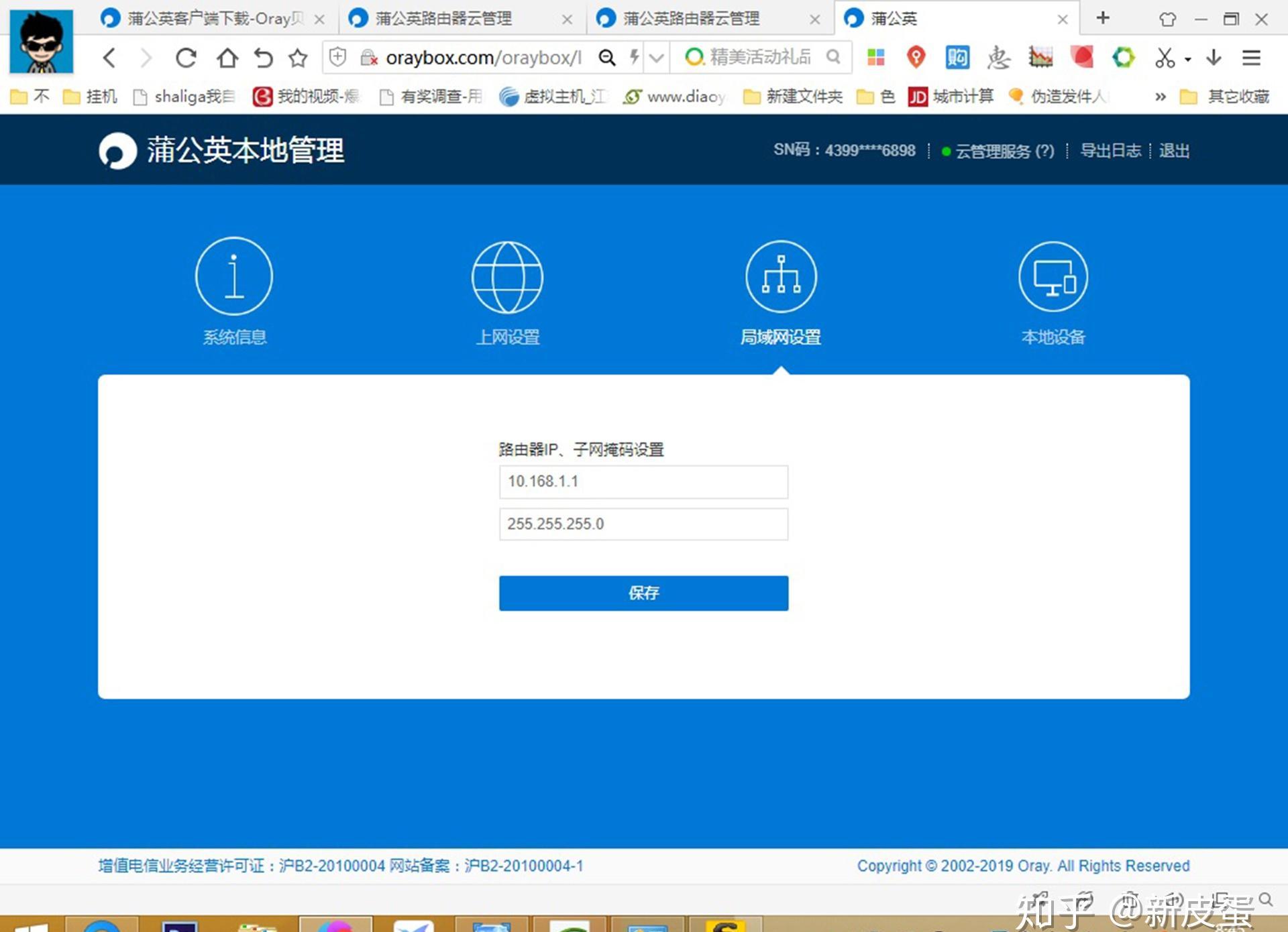This screenshot has width=1288, height=932.
Task: Open the 其它收藏 bookmarks folder
Action: click(1225, 97)
